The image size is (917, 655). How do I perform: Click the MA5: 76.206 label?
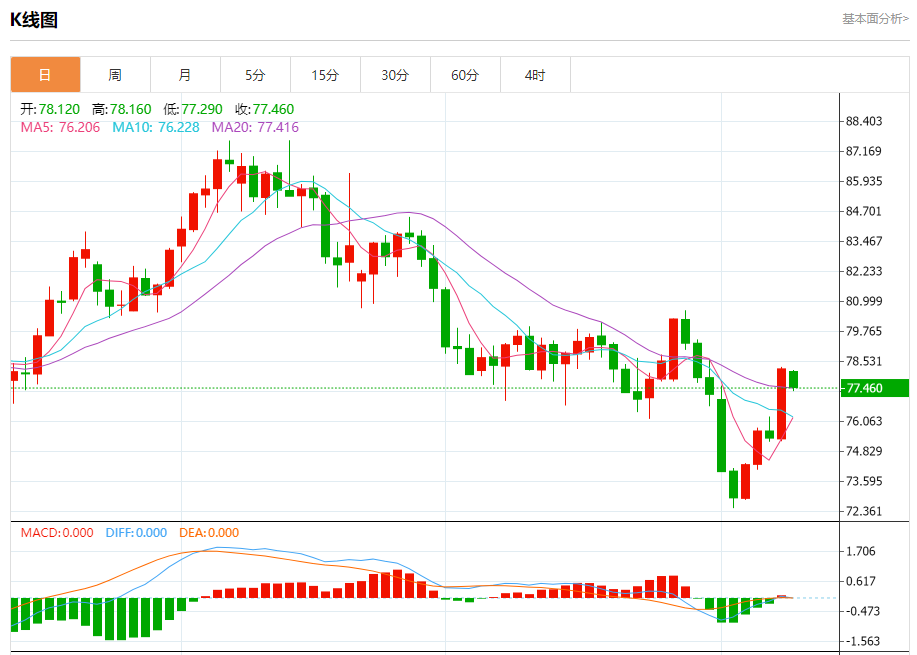coord(60,127)
